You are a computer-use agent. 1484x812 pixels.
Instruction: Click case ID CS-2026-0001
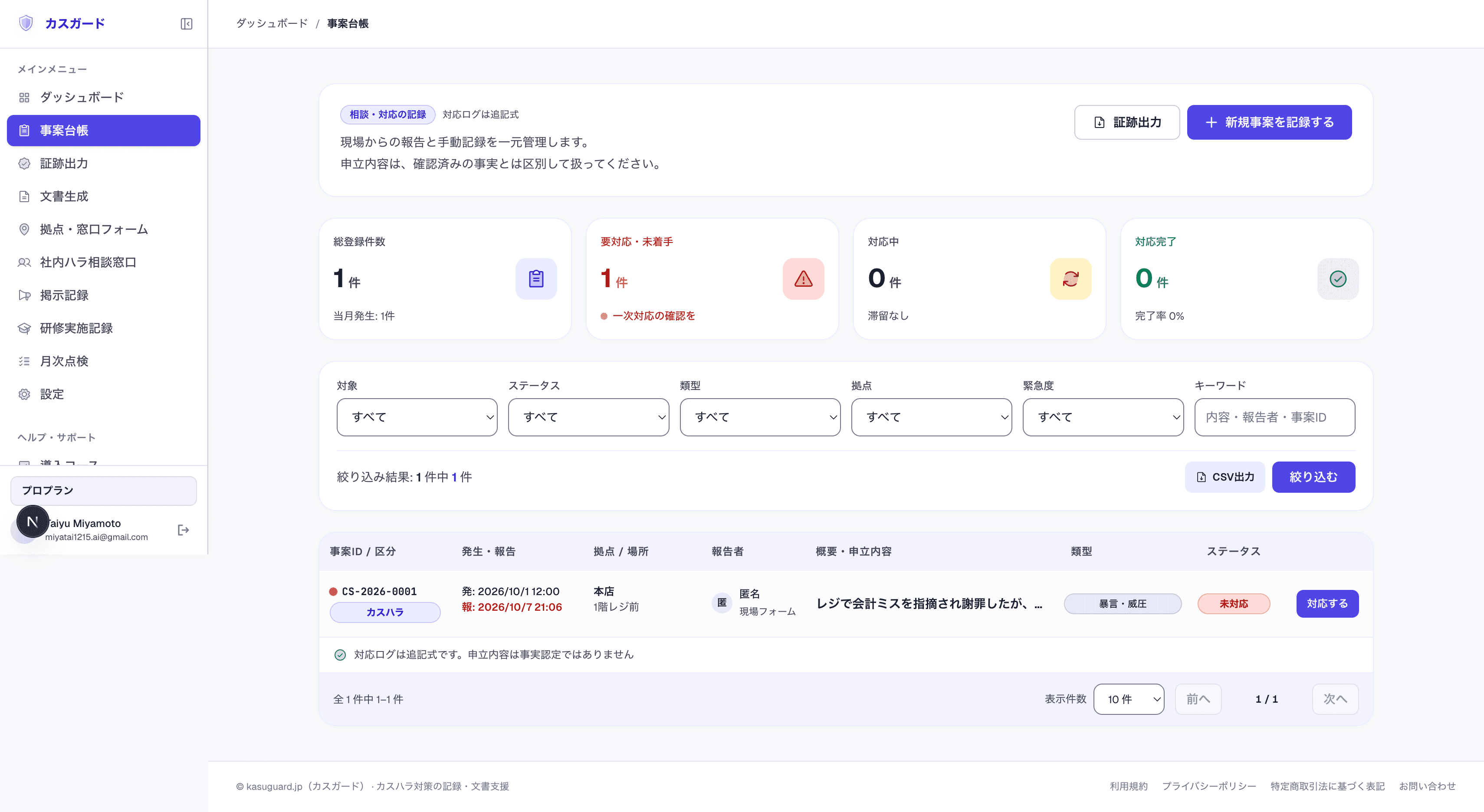coord(379,592)
